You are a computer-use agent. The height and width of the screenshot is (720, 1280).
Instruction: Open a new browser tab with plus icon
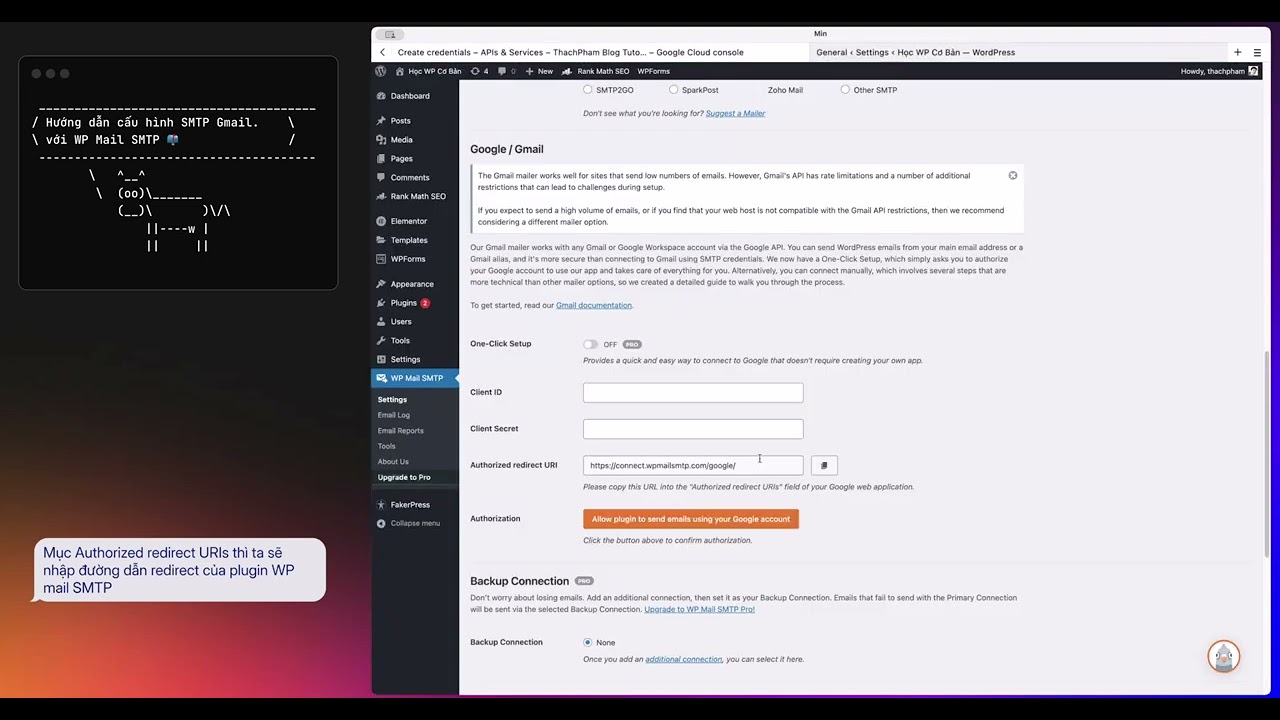pyautogui.click(x=1237, y=52)
